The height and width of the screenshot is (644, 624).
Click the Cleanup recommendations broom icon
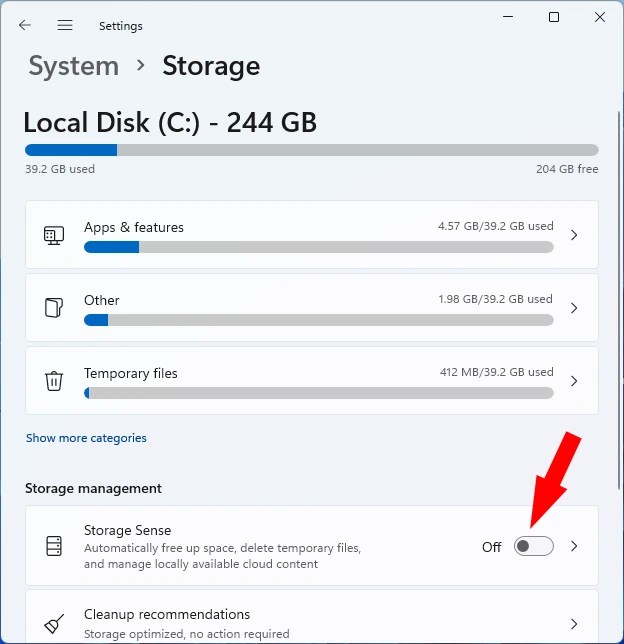[54, 622]
